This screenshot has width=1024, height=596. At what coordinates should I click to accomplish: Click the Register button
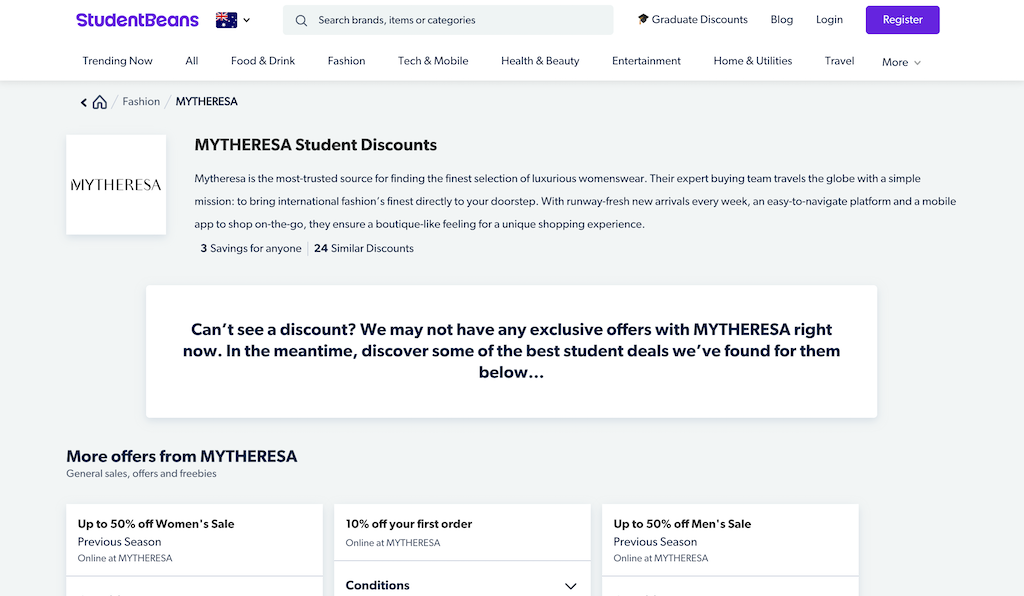coord(902,19)
